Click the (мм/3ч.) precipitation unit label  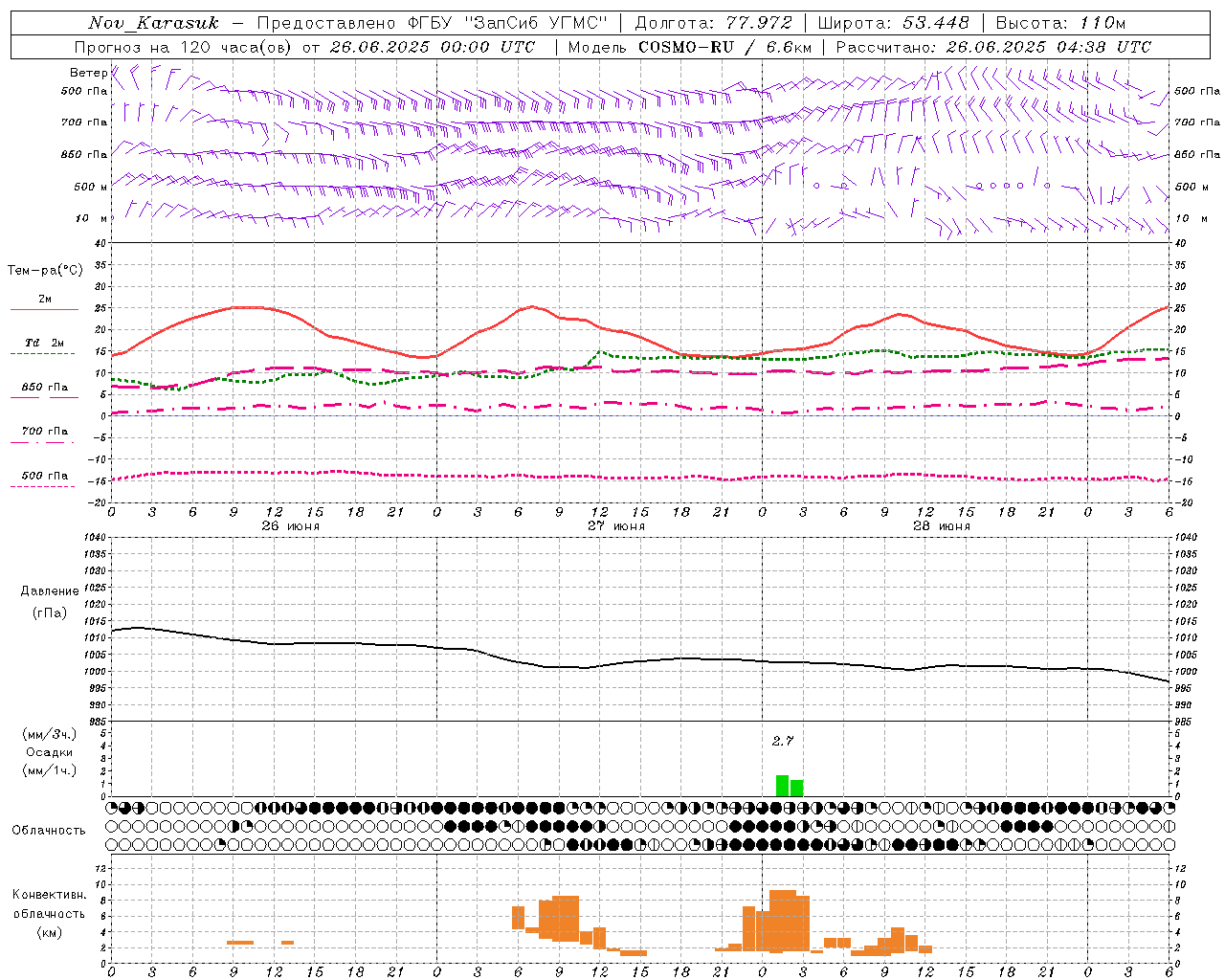[50, 734]
